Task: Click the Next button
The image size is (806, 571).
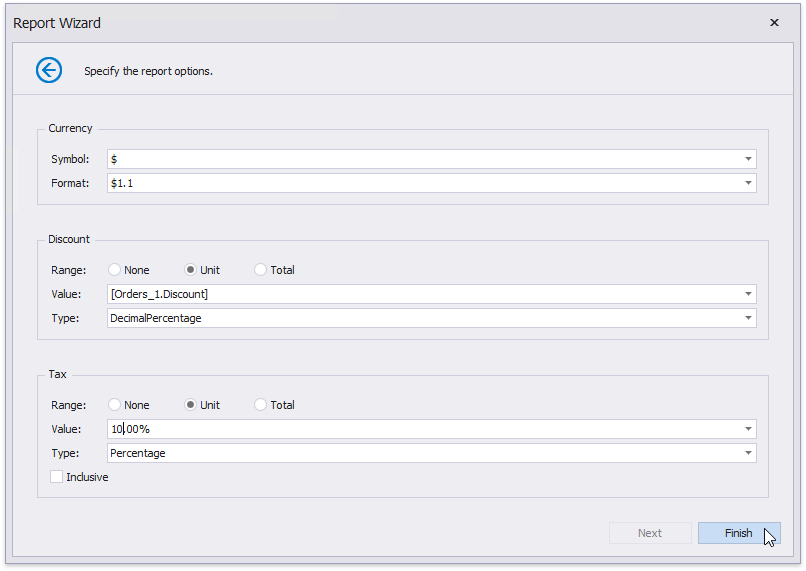Action: [x=650, y=533]
